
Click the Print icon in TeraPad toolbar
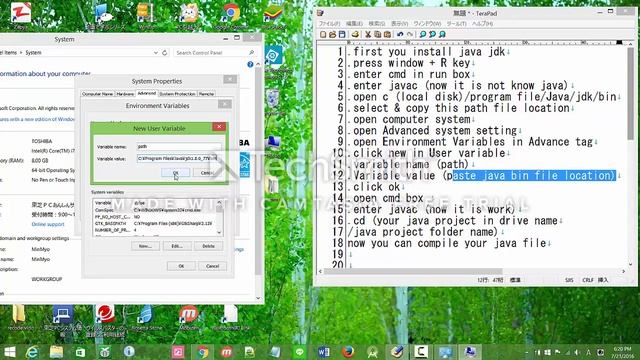coord(355,35)
